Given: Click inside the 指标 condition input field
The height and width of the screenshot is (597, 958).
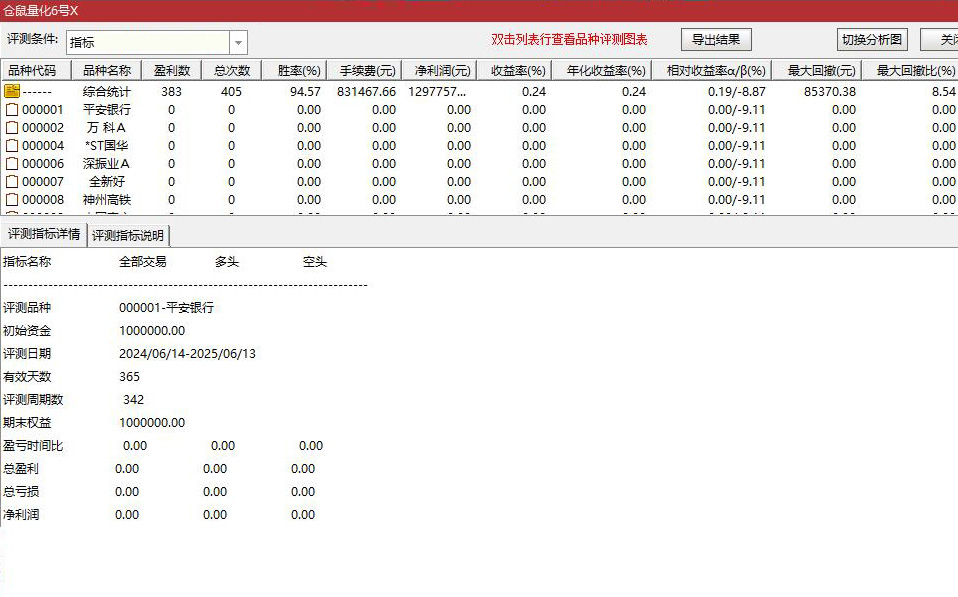Looking at the screenshot, I should 140,42.
